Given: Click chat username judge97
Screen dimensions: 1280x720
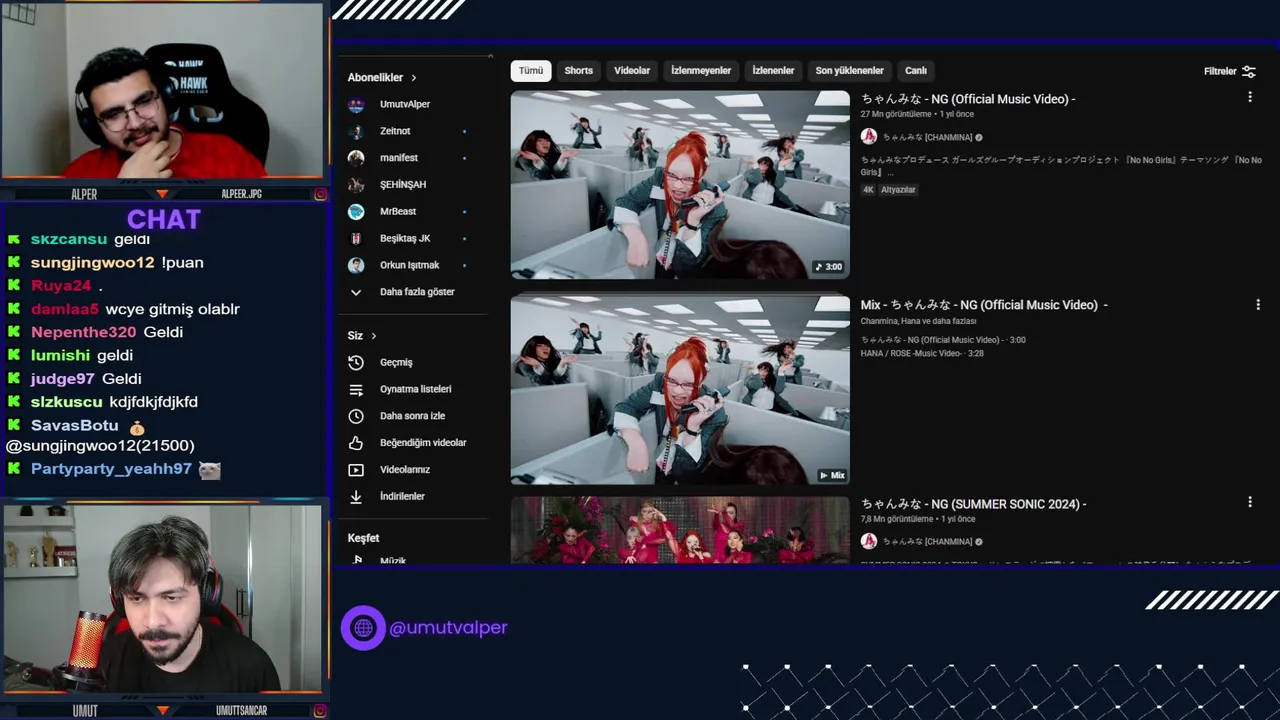Looking at the screenshot, I should (62, 379).
